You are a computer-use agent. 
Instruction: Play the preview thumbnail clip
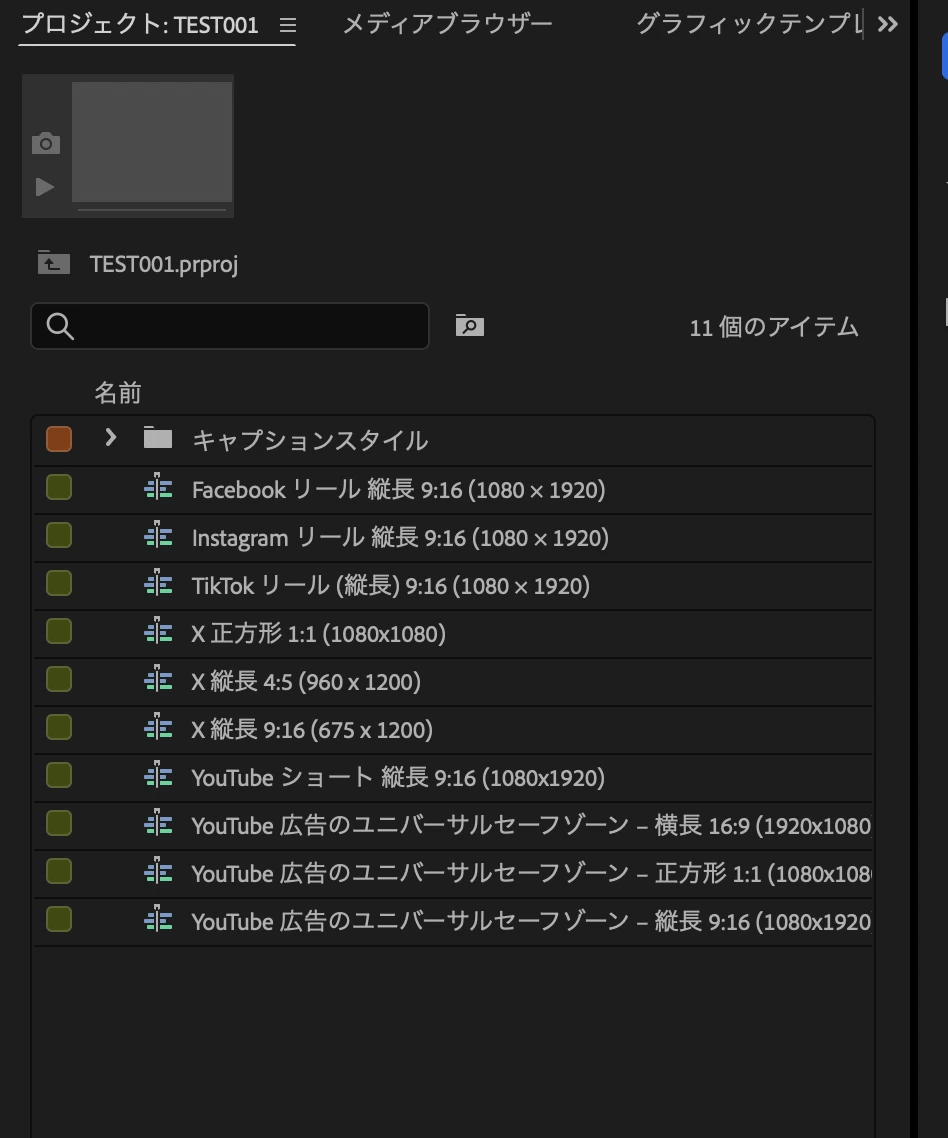(45, 187)
